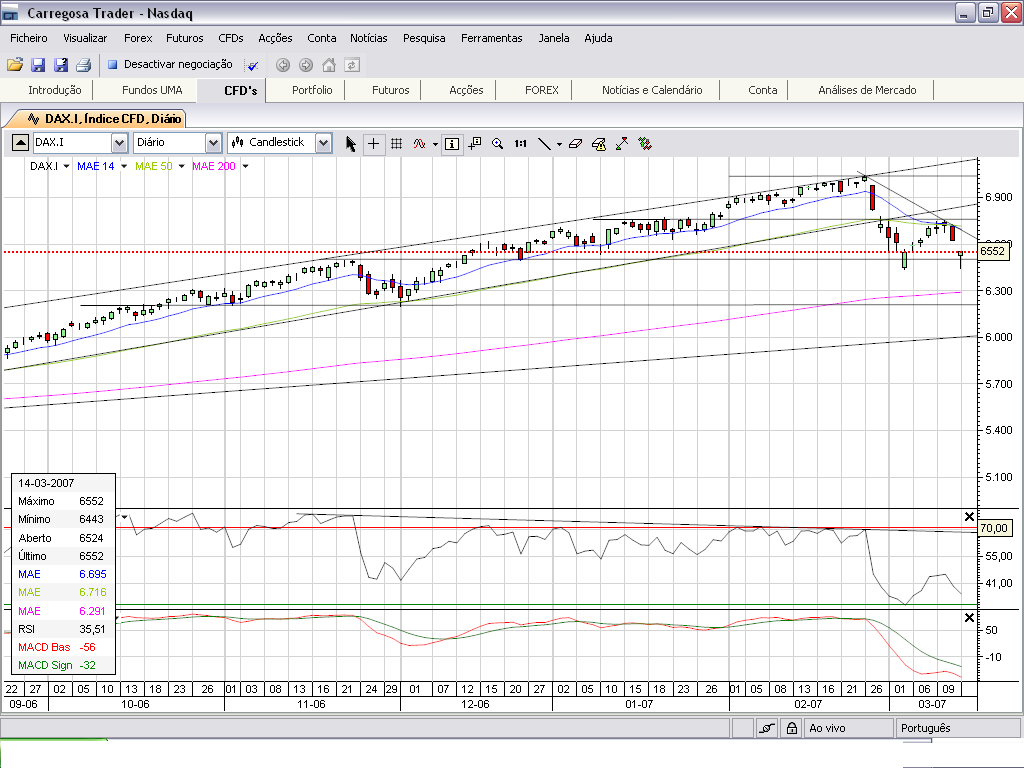Viewport: 1024px width, 768px height.
Task: Open dropdown arrow next to indicators icon
Action: pos(435,144)
